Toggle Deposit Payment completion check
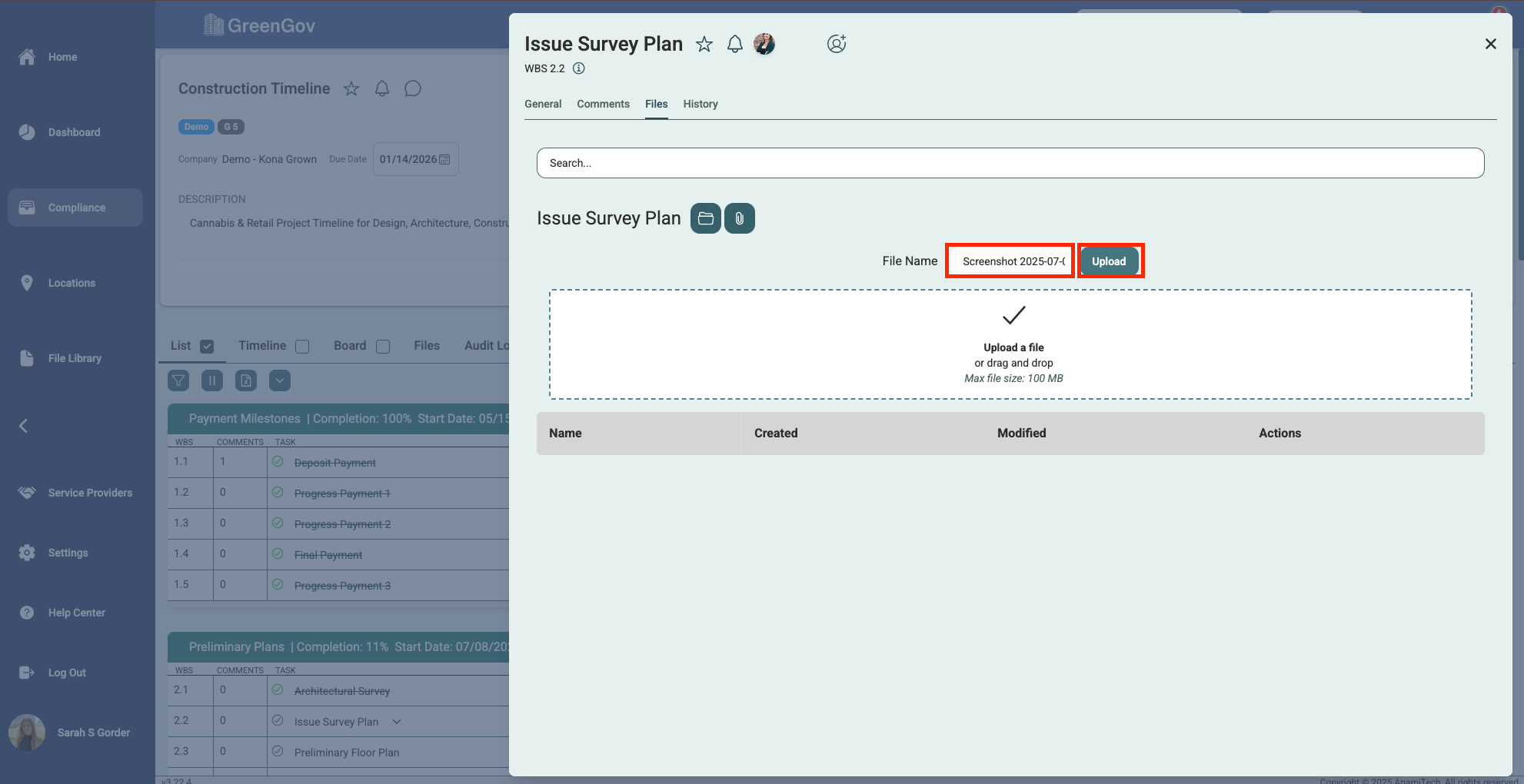Viewport: 1524px width, 784px height. click(278, 462)
